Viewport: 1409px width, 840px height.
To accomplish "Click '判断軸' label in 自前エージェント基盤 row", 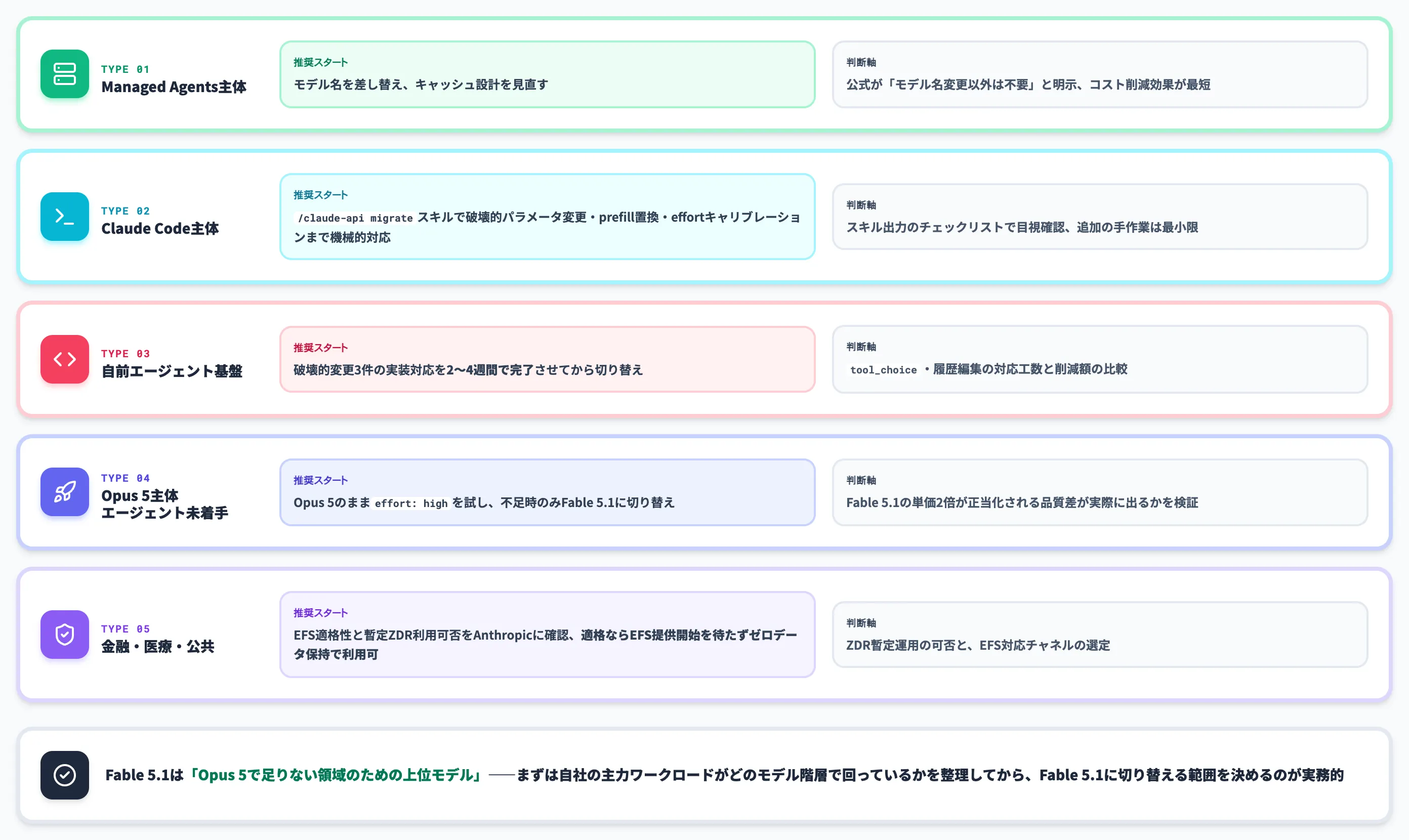I will click(x=861, y=347).
